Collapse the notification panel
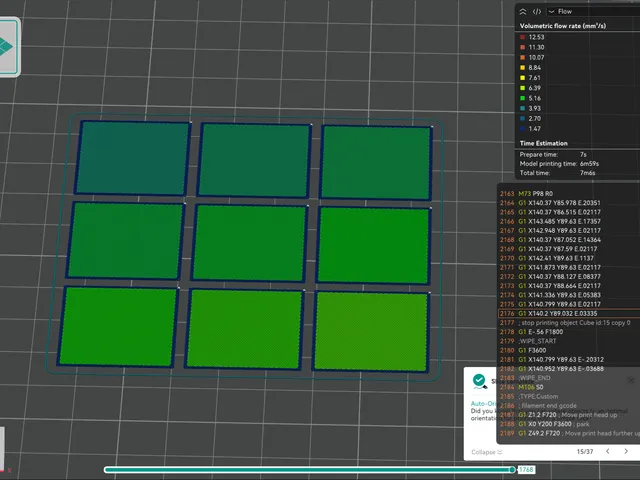This screenshot has width=640, height=480. 487,452
